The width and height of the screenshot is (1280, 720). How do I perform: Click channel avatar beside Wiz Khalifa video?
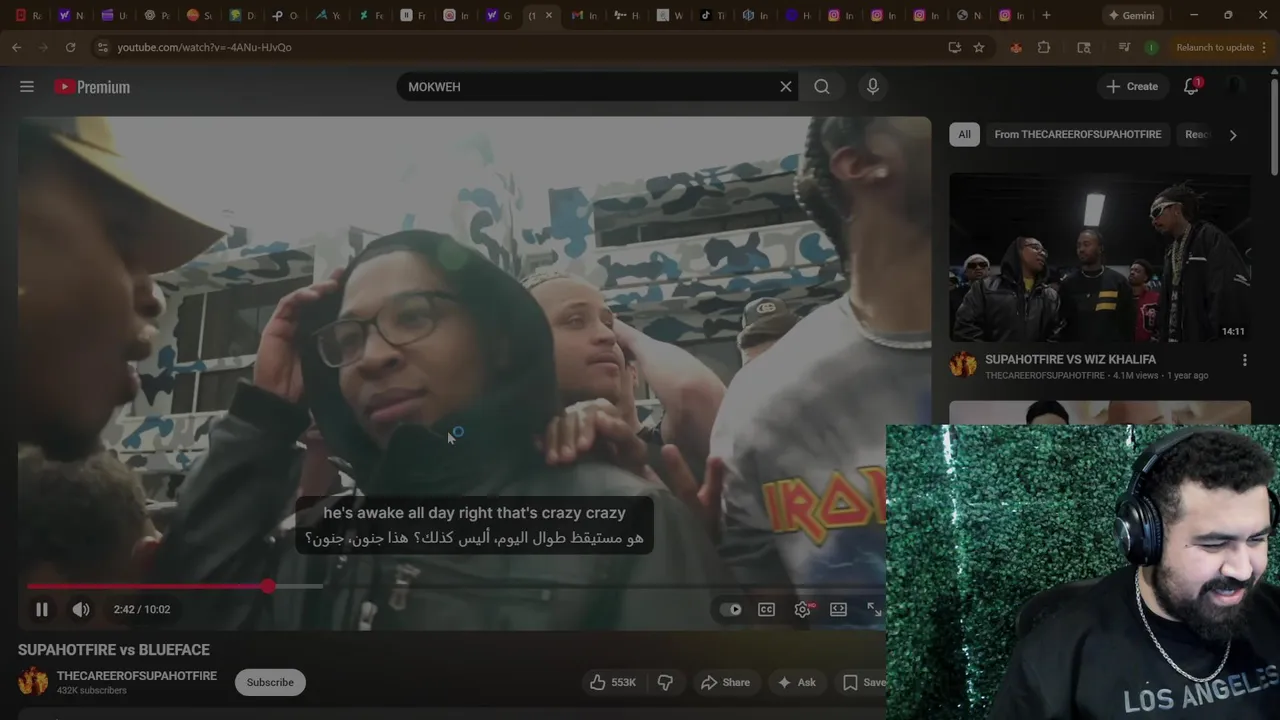click(x=963, y=365)
